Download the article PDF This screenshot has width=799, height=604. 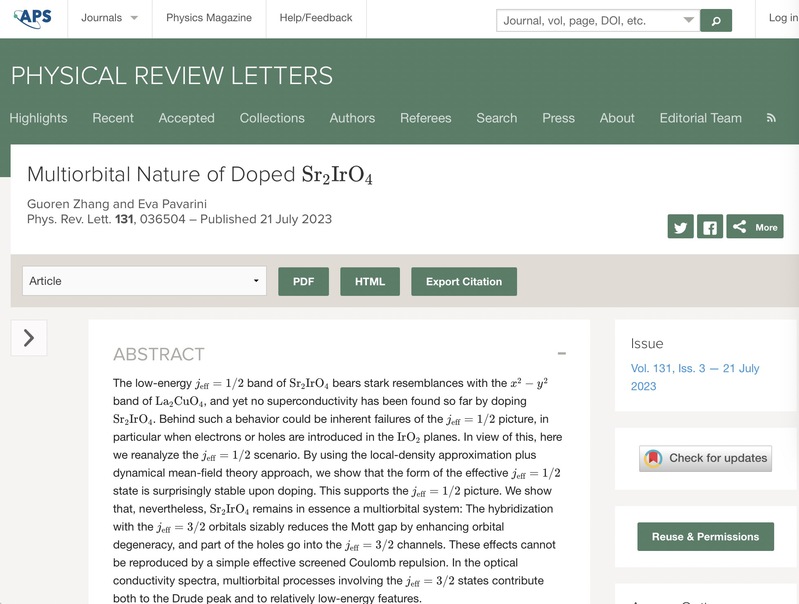pos(303,281)
